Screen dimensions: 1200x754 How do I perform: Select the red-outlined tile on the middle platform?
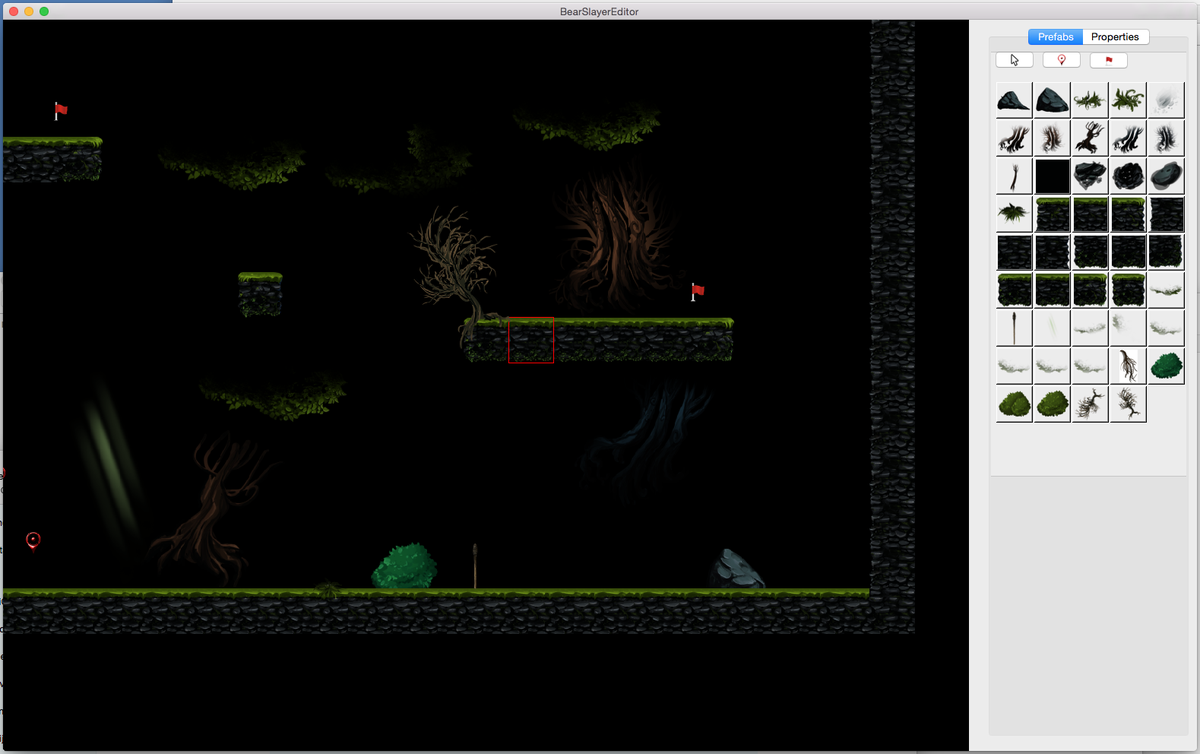(531, 340)
